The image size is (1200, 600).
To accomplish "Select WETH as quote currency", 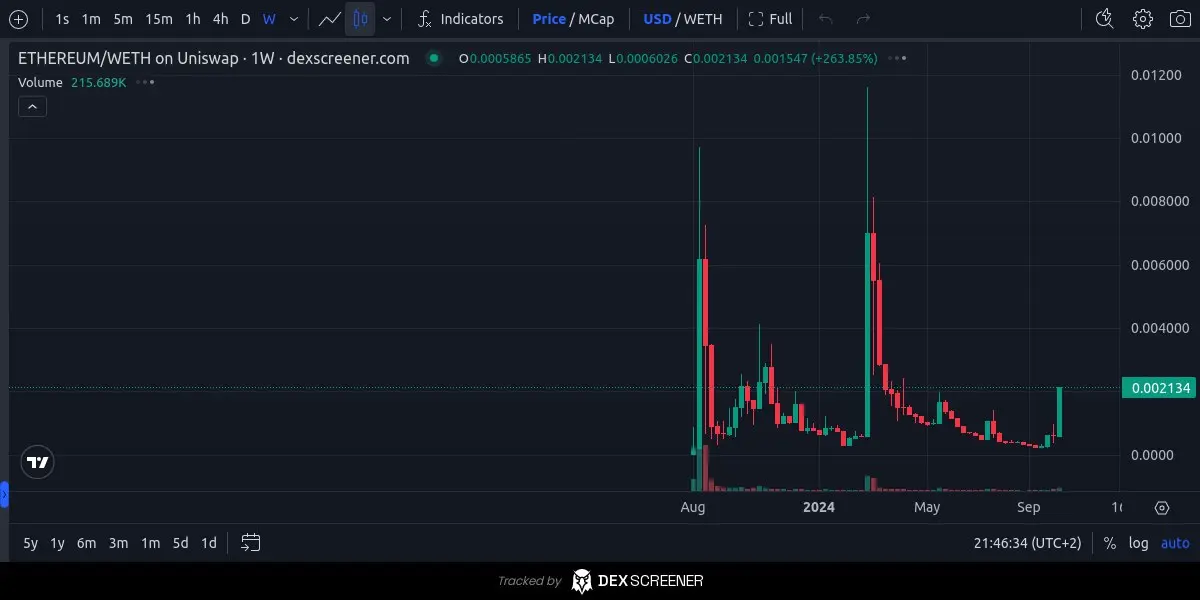I will point(703,19).
